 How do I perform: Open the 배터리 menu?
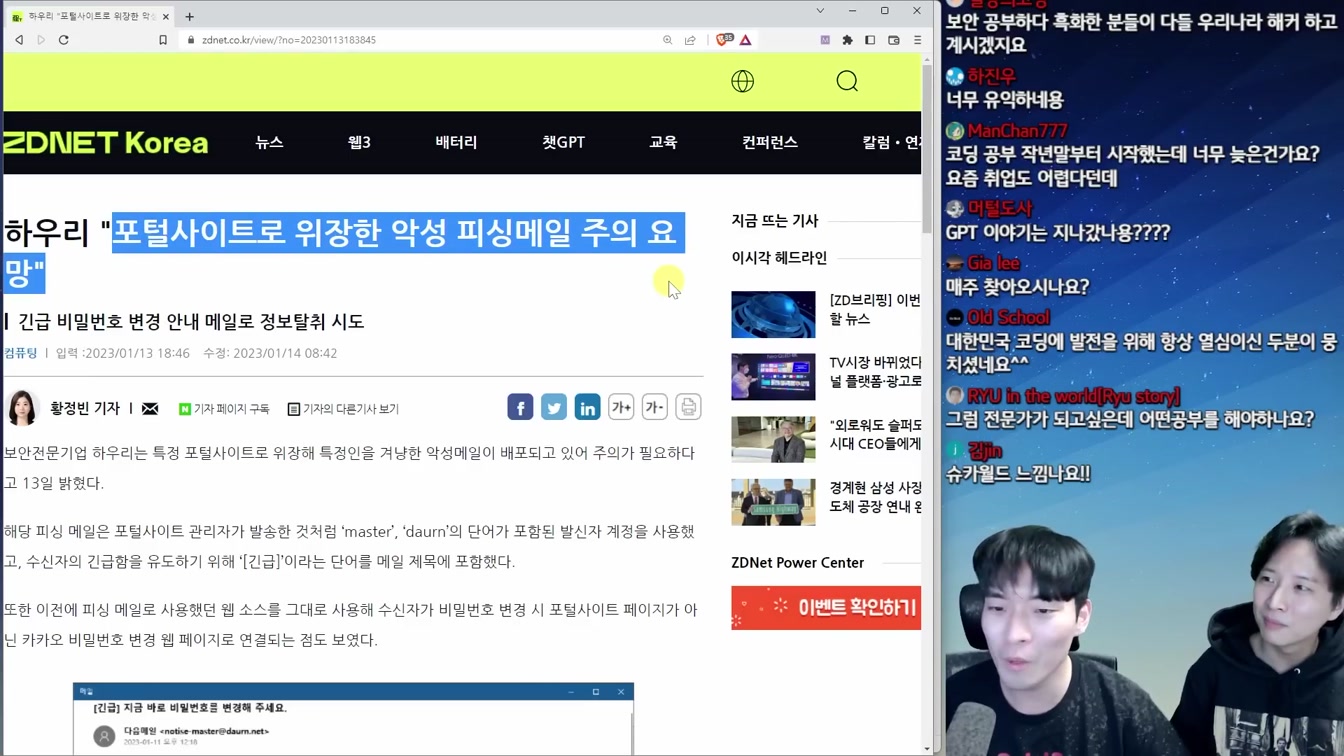pyautogui.click(x=456, y=142)
